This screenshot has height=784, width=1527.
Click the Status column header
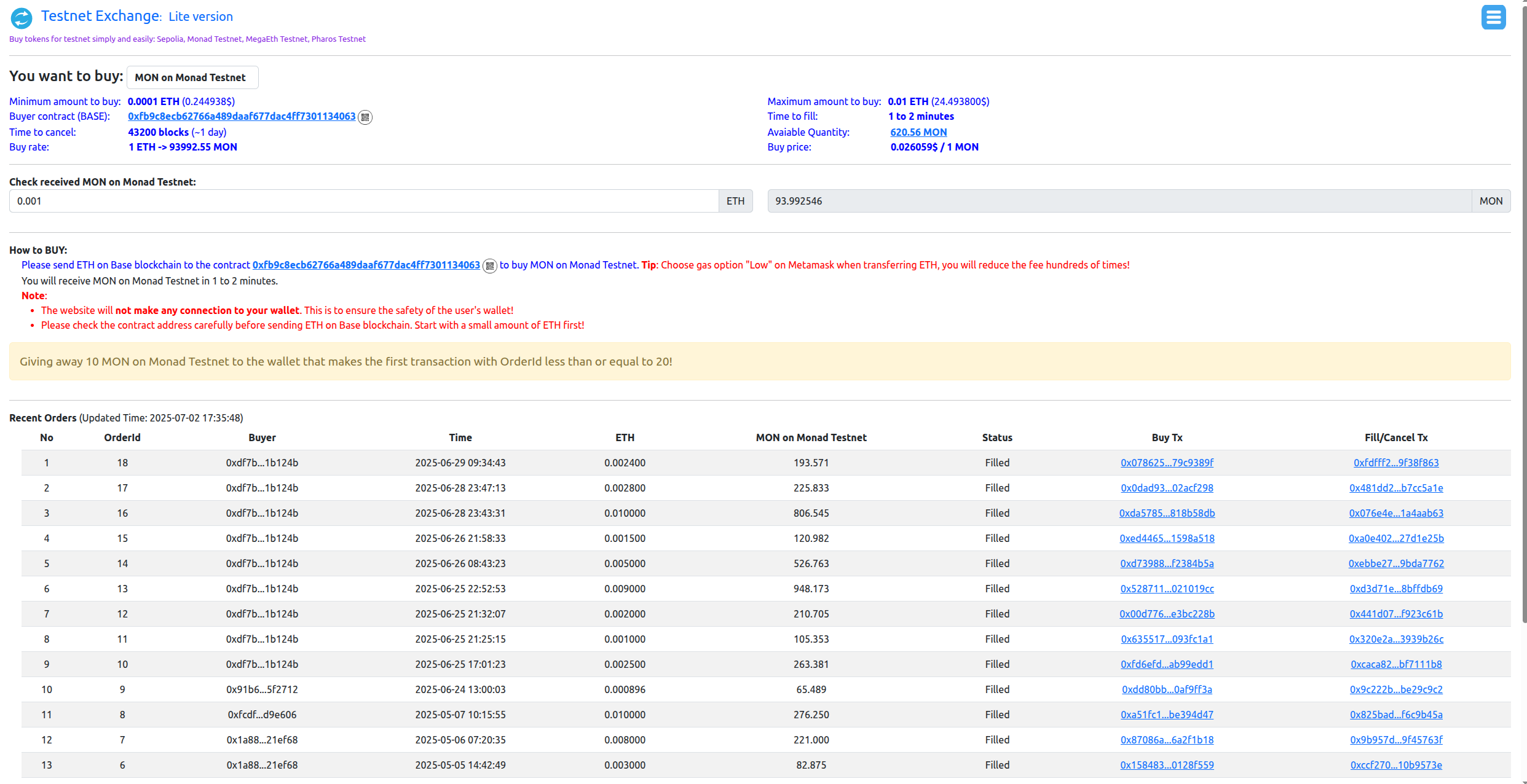pos(997,437)
